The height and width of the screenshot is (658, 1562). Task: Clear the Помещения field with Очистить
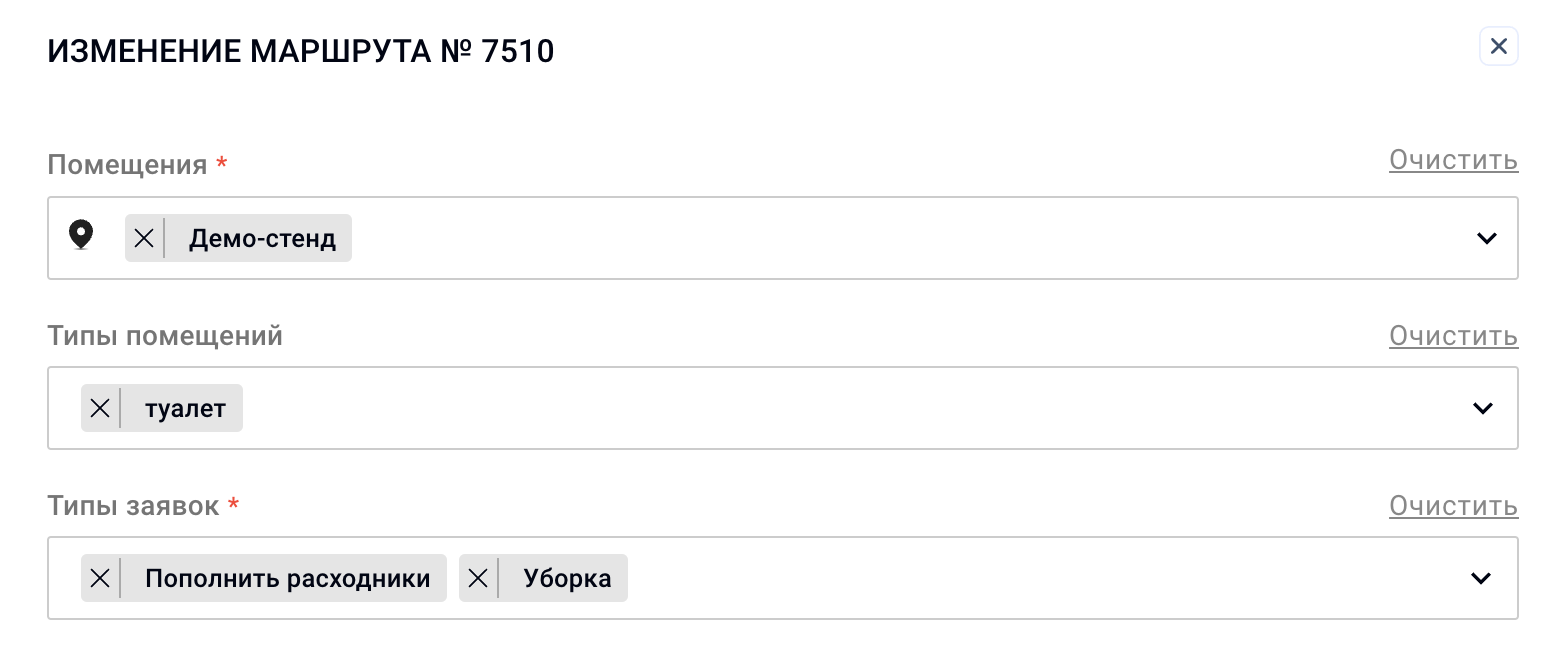click(1453, 160)
